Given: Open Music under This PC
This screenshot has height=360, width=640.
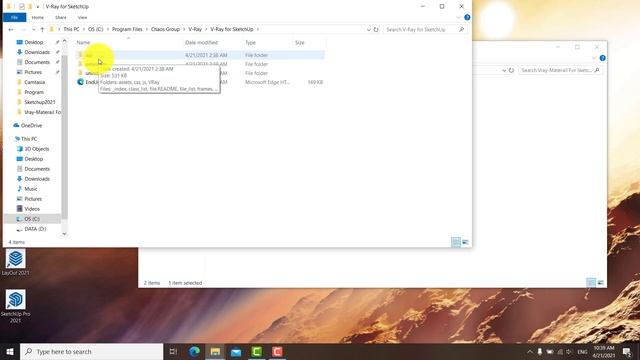Looking at the screenshot, I should [31, 189].
